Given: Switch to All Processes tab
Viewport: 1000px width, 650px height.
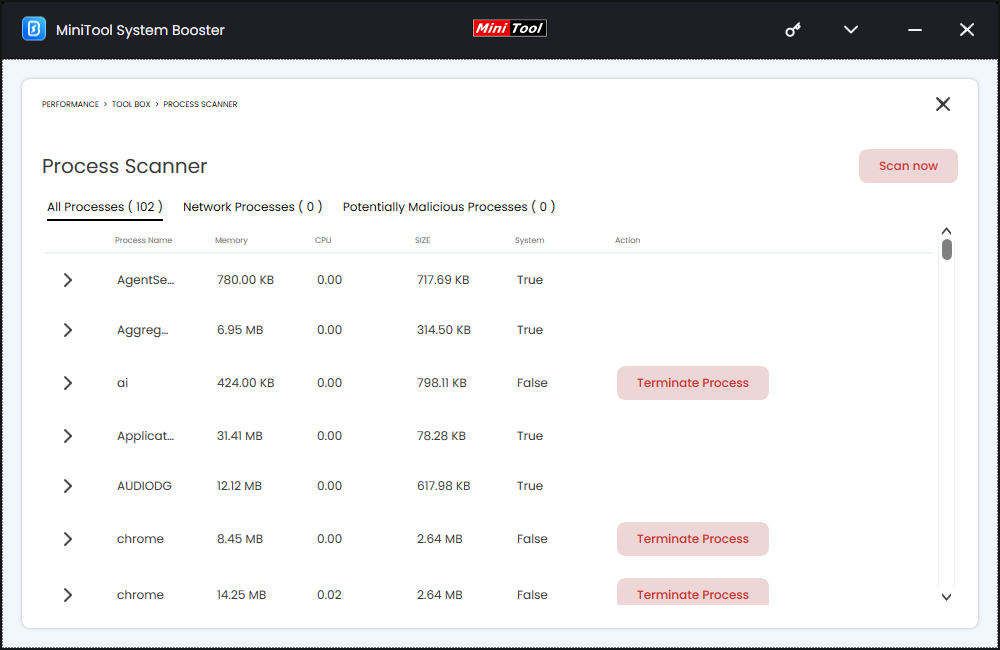Looking at the screenshot, I should [x=105, y=207].
